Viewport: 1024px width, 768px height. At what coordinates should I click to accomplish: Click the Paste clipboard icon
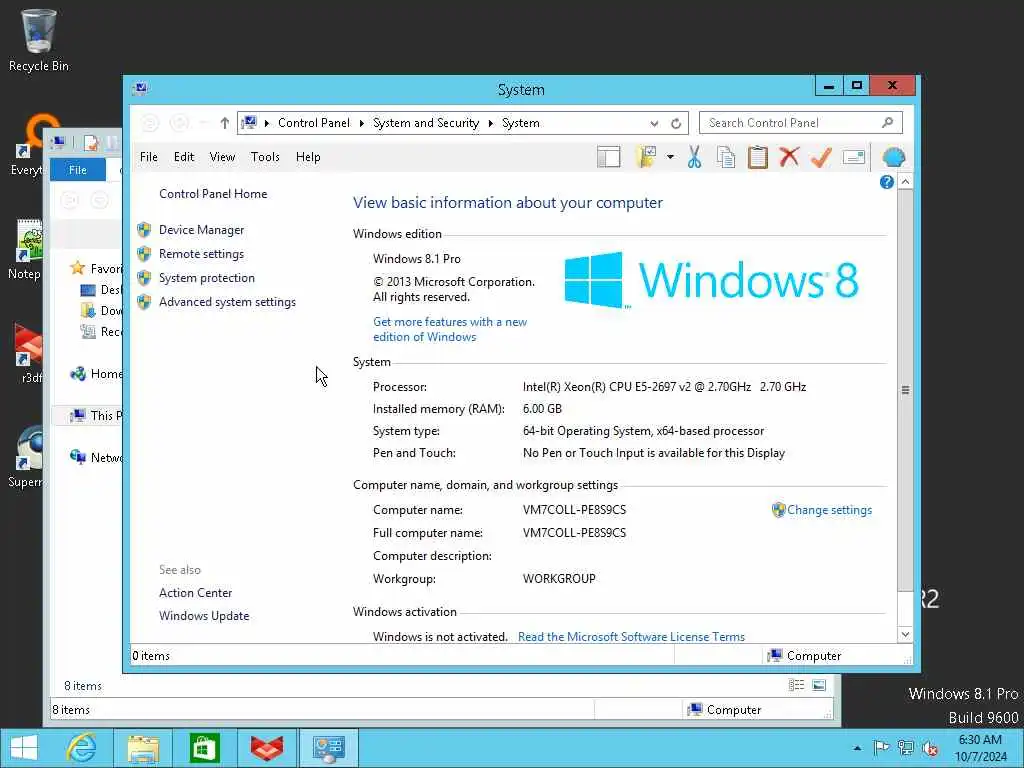tap(758, 157)
